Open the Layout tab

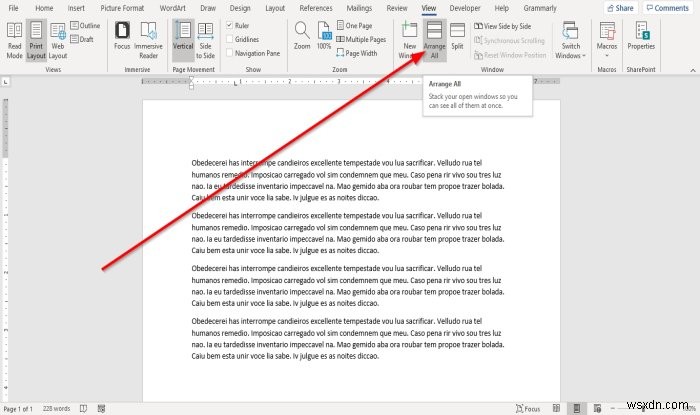click(x=275, y=8)
